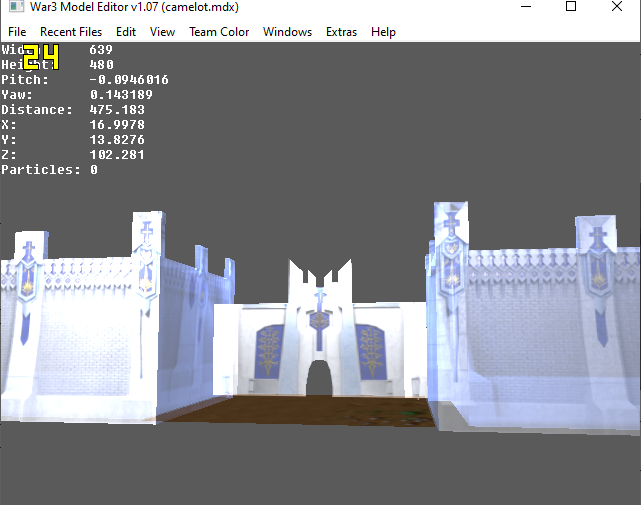Click the Pitch value -0.0946016

[129, 80]
